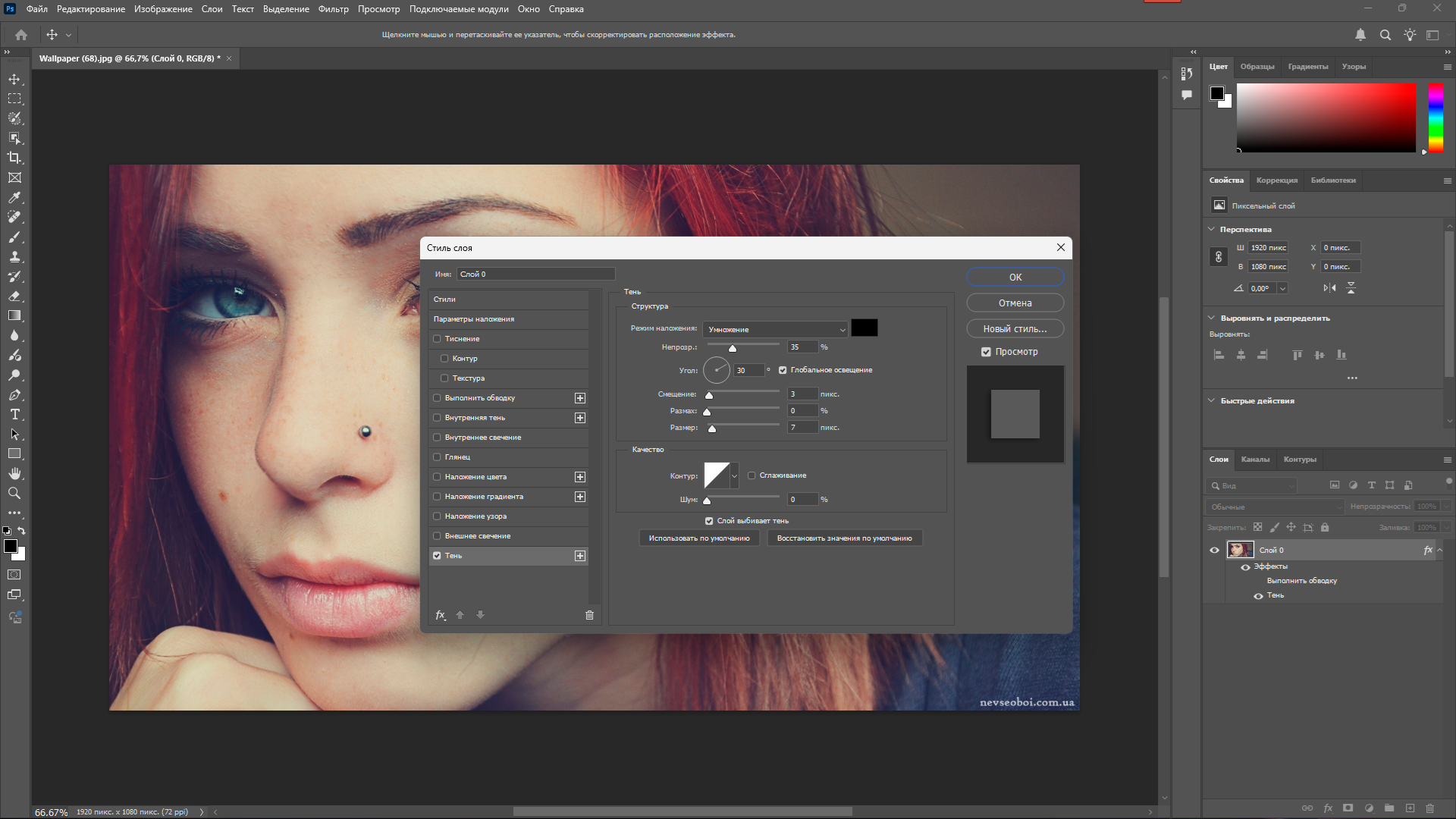Screen dimensions: 1456x819
Task: Open the Контур contour picker dropdown arrow
Action: 734,476
